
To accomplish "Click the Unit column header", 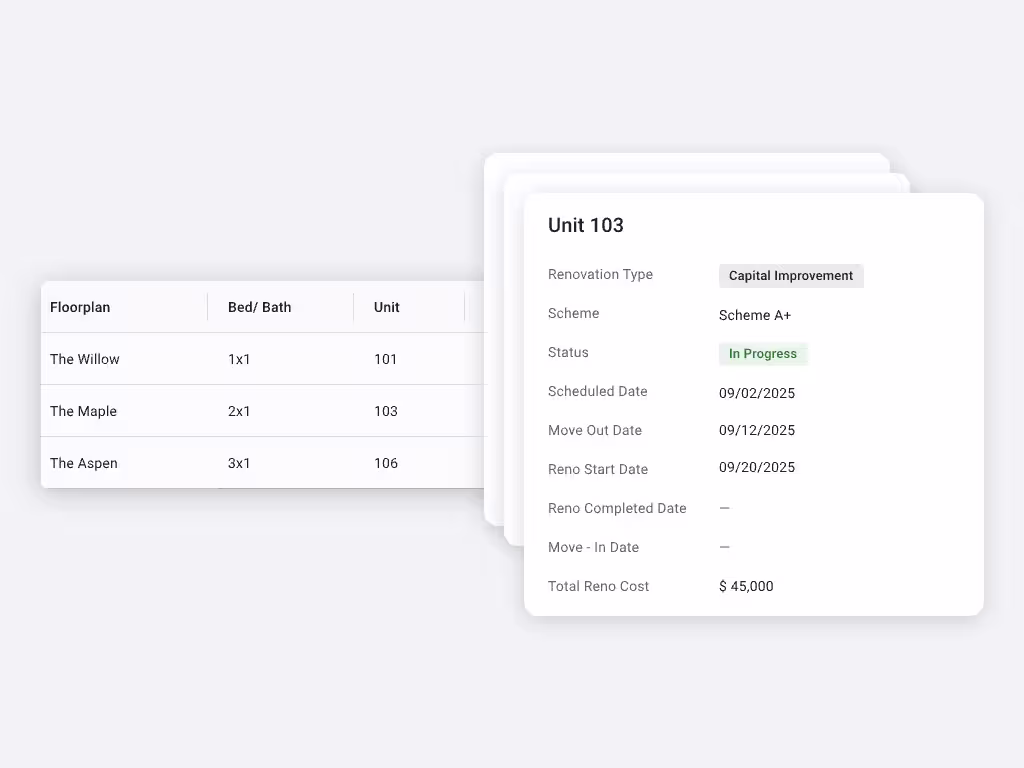I will pyautogui.click(x=386, y=307).
